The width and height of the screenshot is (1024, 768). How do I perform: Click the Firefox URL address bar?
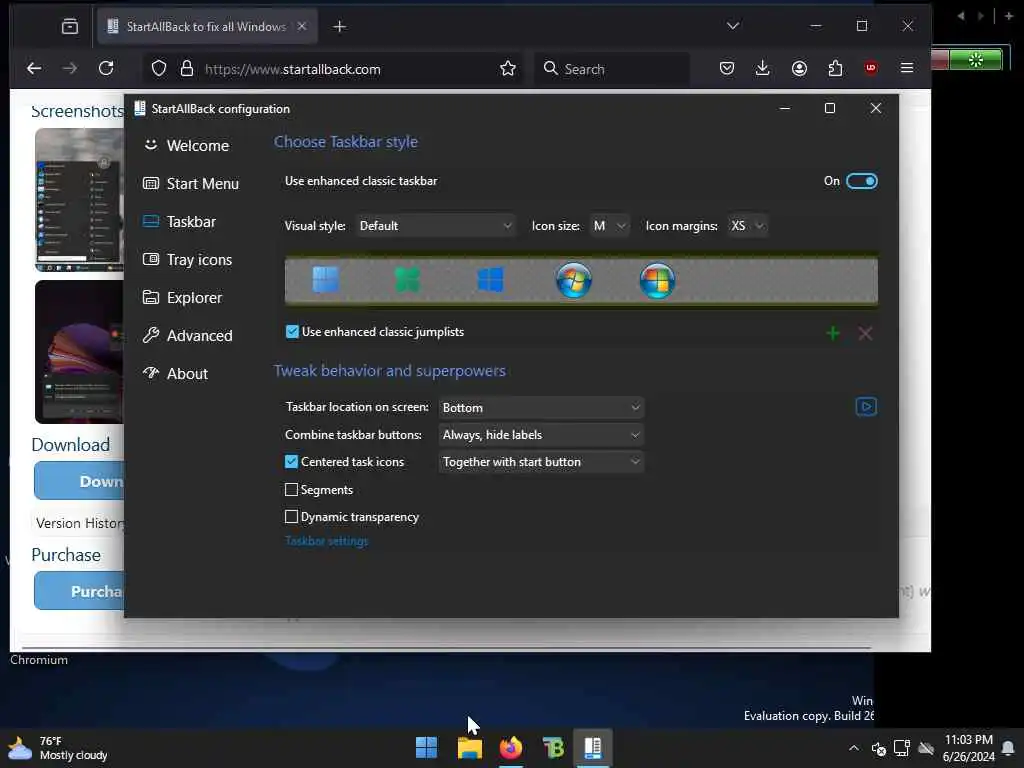(333, 69)
